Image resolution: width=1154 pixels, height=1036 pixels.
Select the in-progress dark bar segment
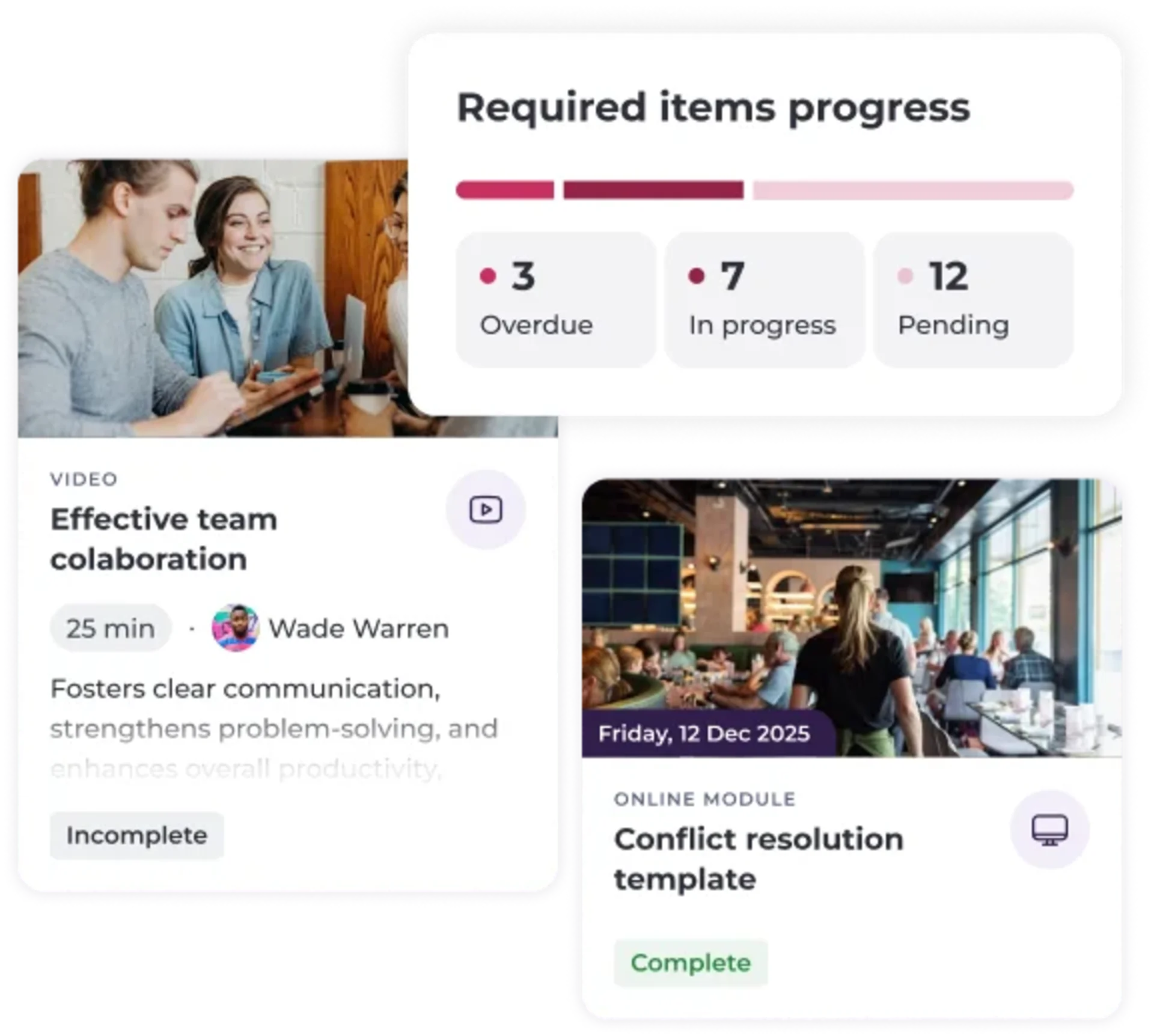tap(653, 190)
